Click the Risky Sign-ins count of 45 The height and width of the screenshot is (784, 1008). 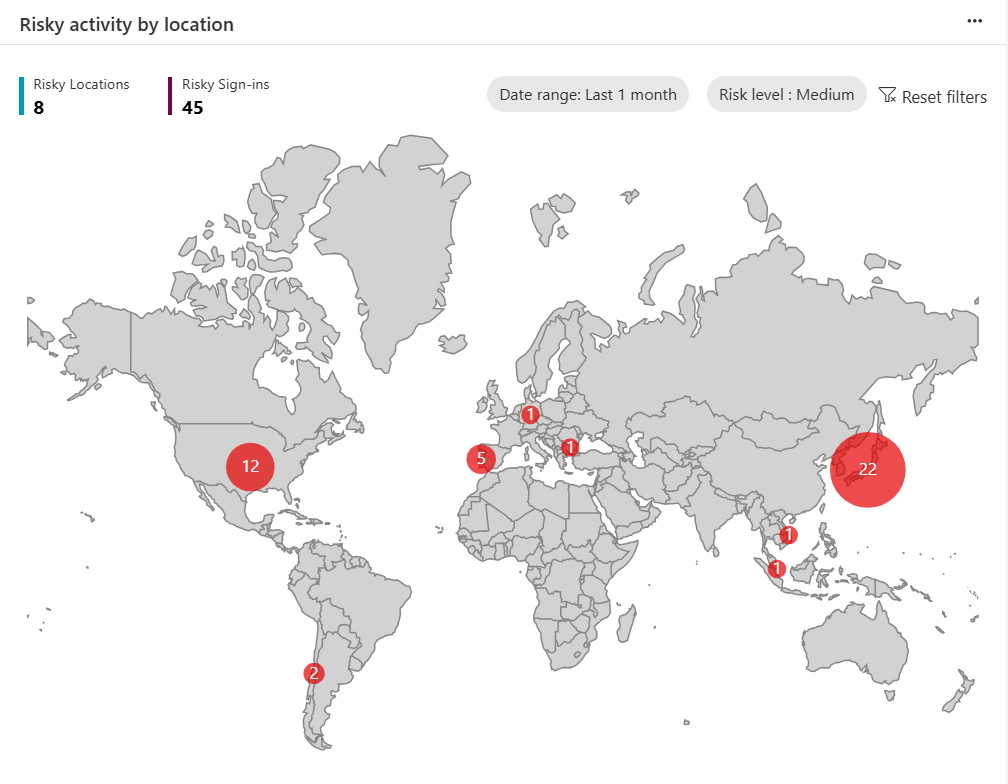pos(193,107)
